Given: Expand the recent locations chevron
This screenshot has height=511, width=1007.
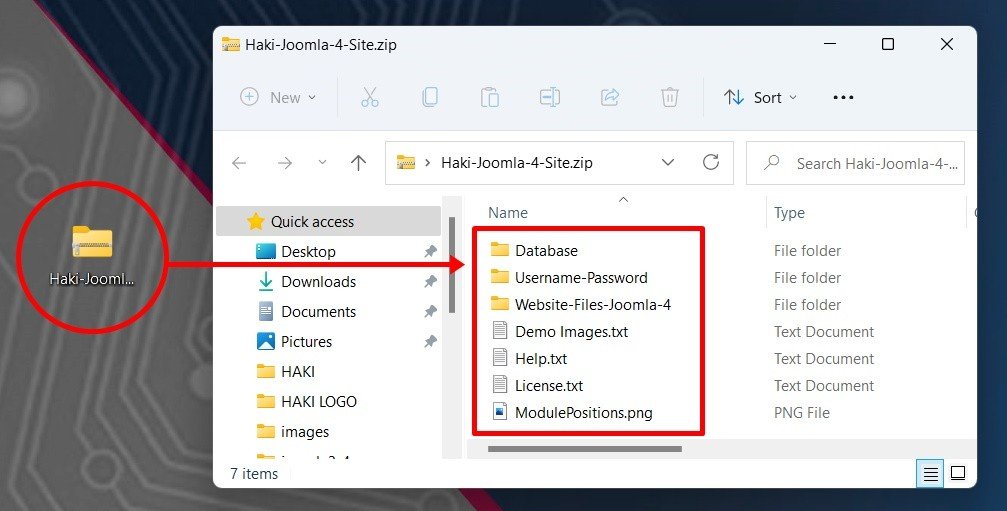Looking at the screenshot, I should [x=322, y=162].
